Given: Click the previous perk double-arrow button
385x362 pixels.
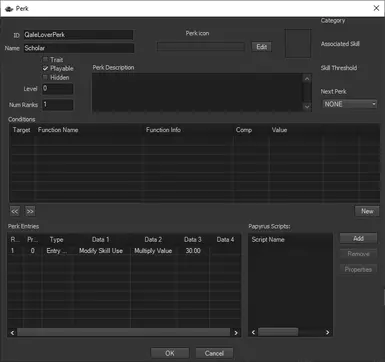Looking at the screenshot, I should tap(14, 211).
